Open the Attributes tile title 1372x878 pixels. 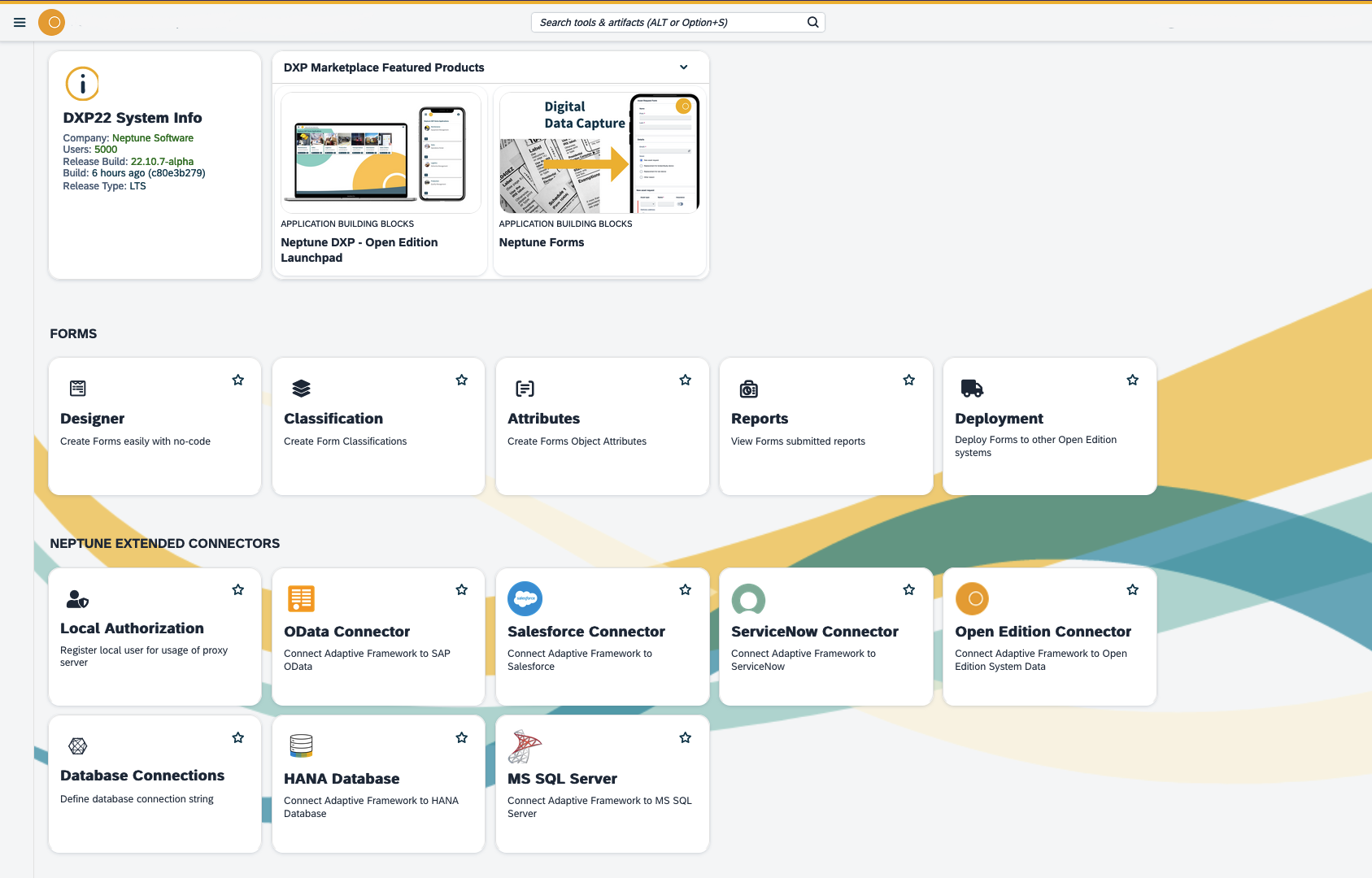[544, 419]
